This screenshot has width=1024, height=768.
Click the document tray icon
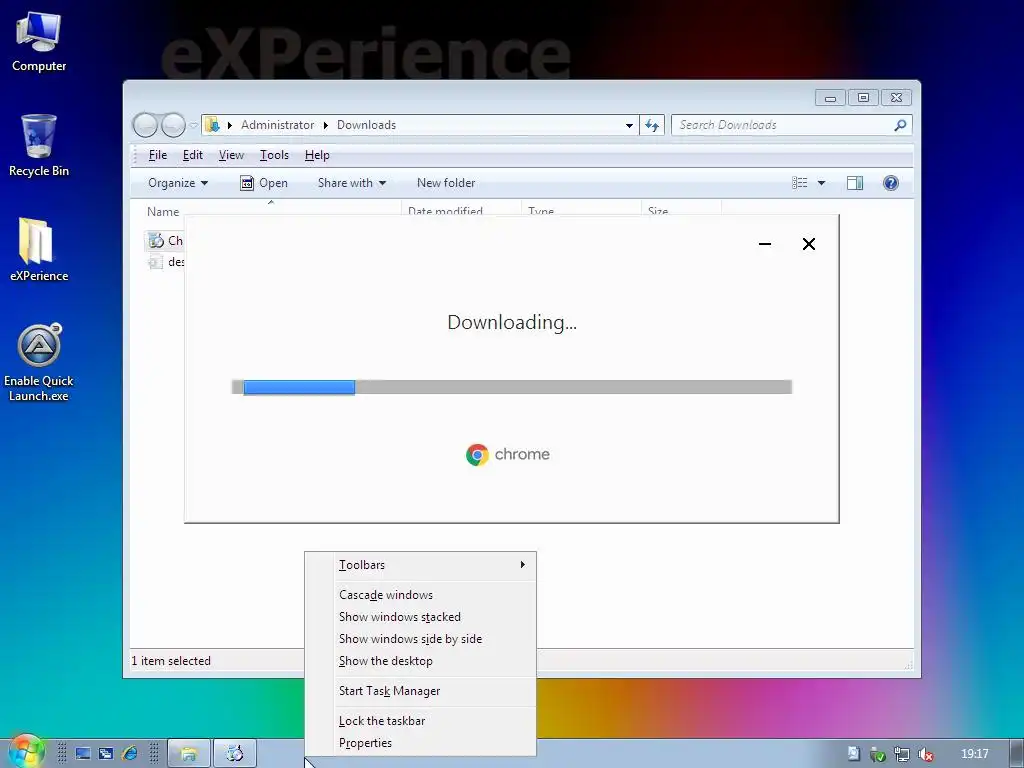(854, 754)
